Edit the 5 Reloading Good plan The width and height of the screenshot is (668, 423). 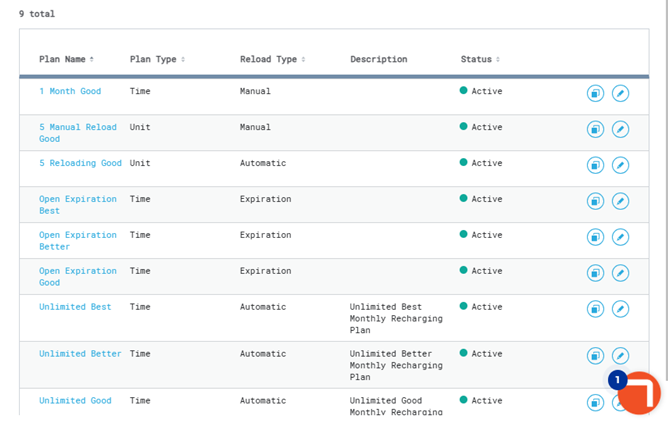tap(620, 165)
